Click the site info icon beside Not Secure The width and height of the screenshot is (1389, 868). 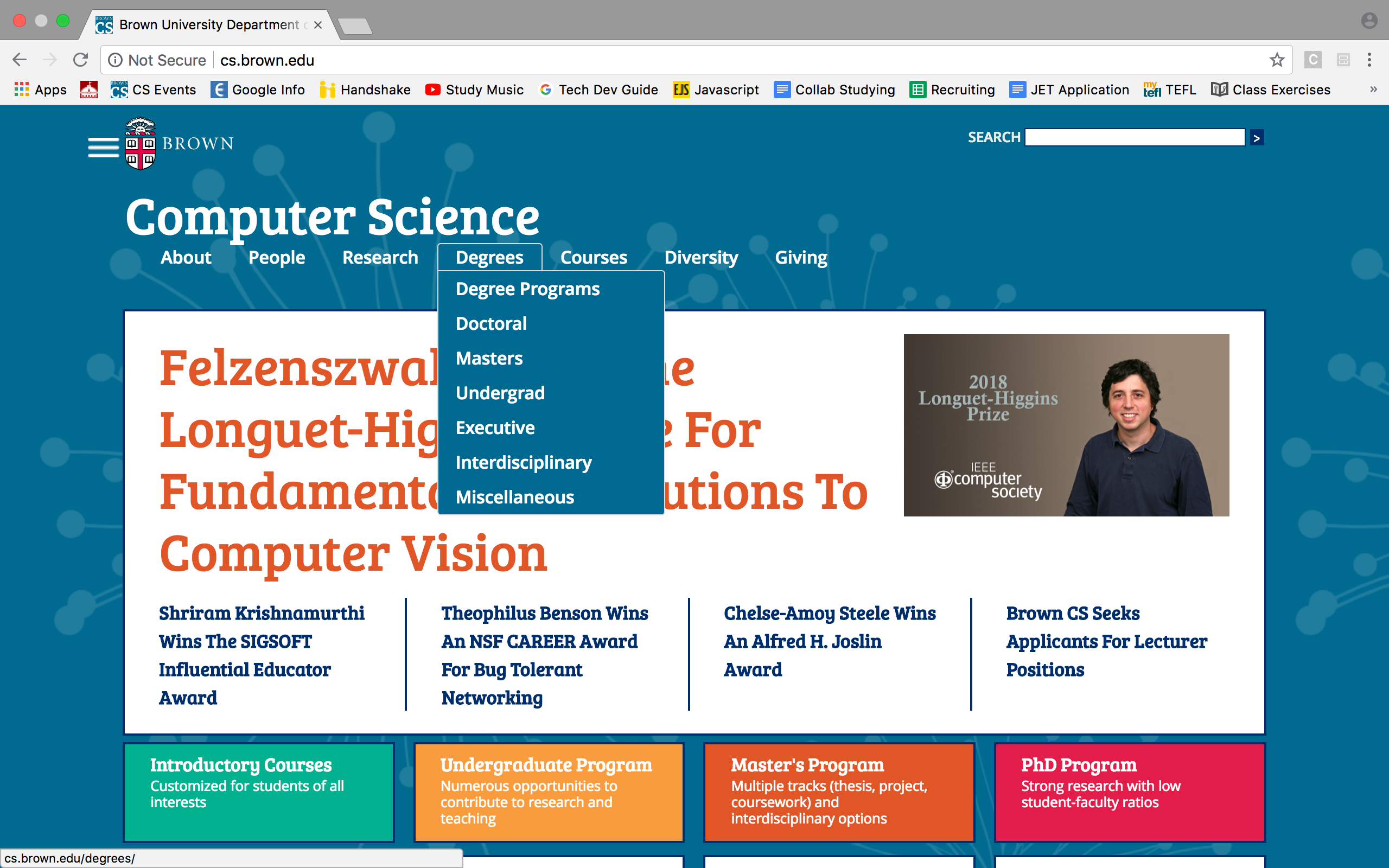(116, 60)
